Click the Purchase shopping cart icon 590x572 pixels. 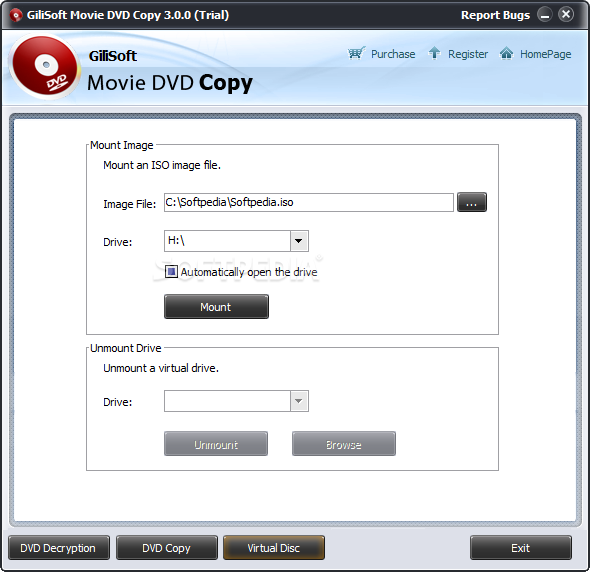[356, 53]
